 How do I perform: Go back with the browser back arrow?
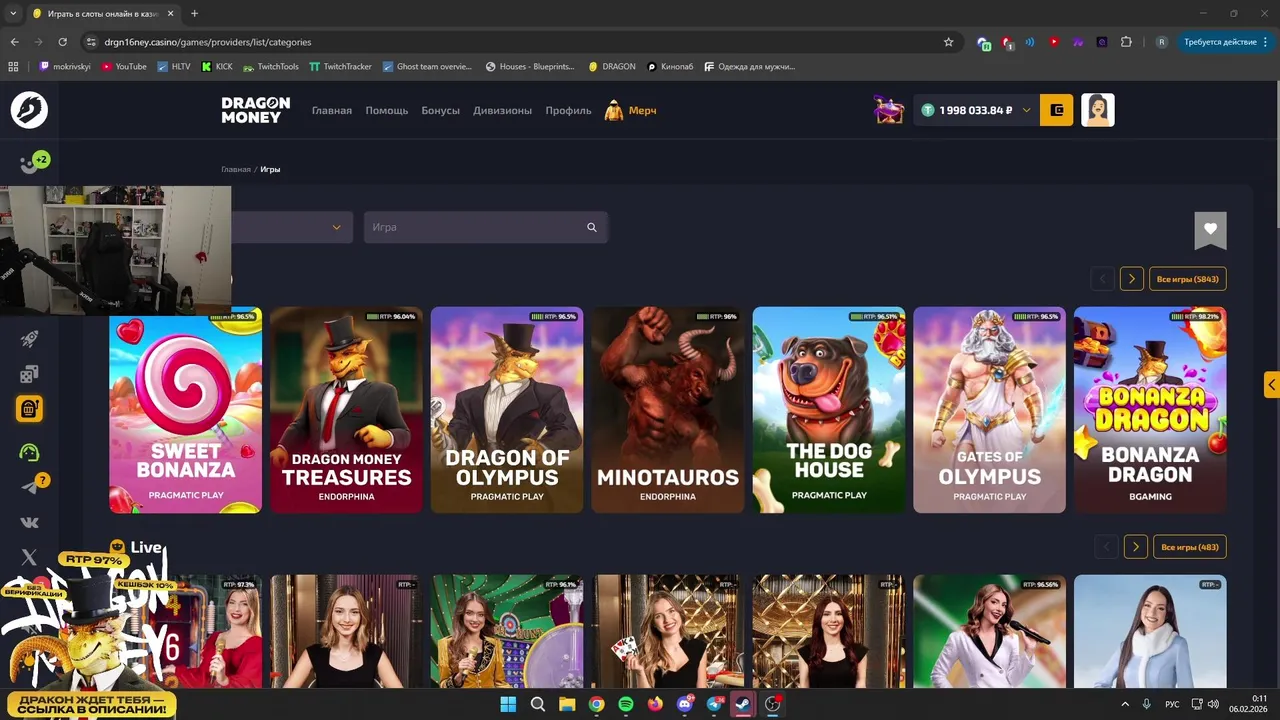(x=14, y=42)
